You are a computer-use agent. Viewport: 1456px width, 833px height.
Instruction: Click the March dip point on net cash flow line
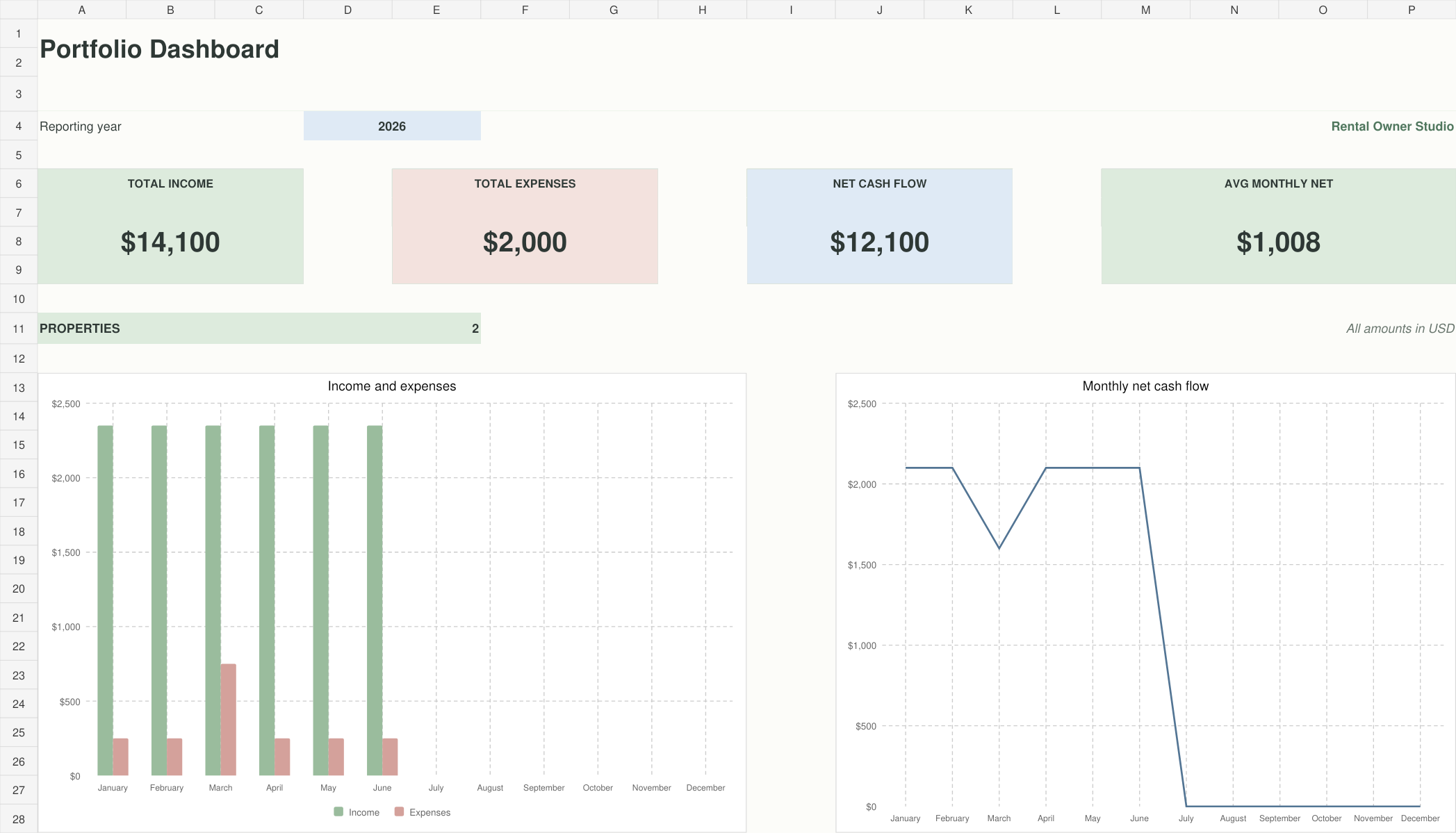pos(999,548)
